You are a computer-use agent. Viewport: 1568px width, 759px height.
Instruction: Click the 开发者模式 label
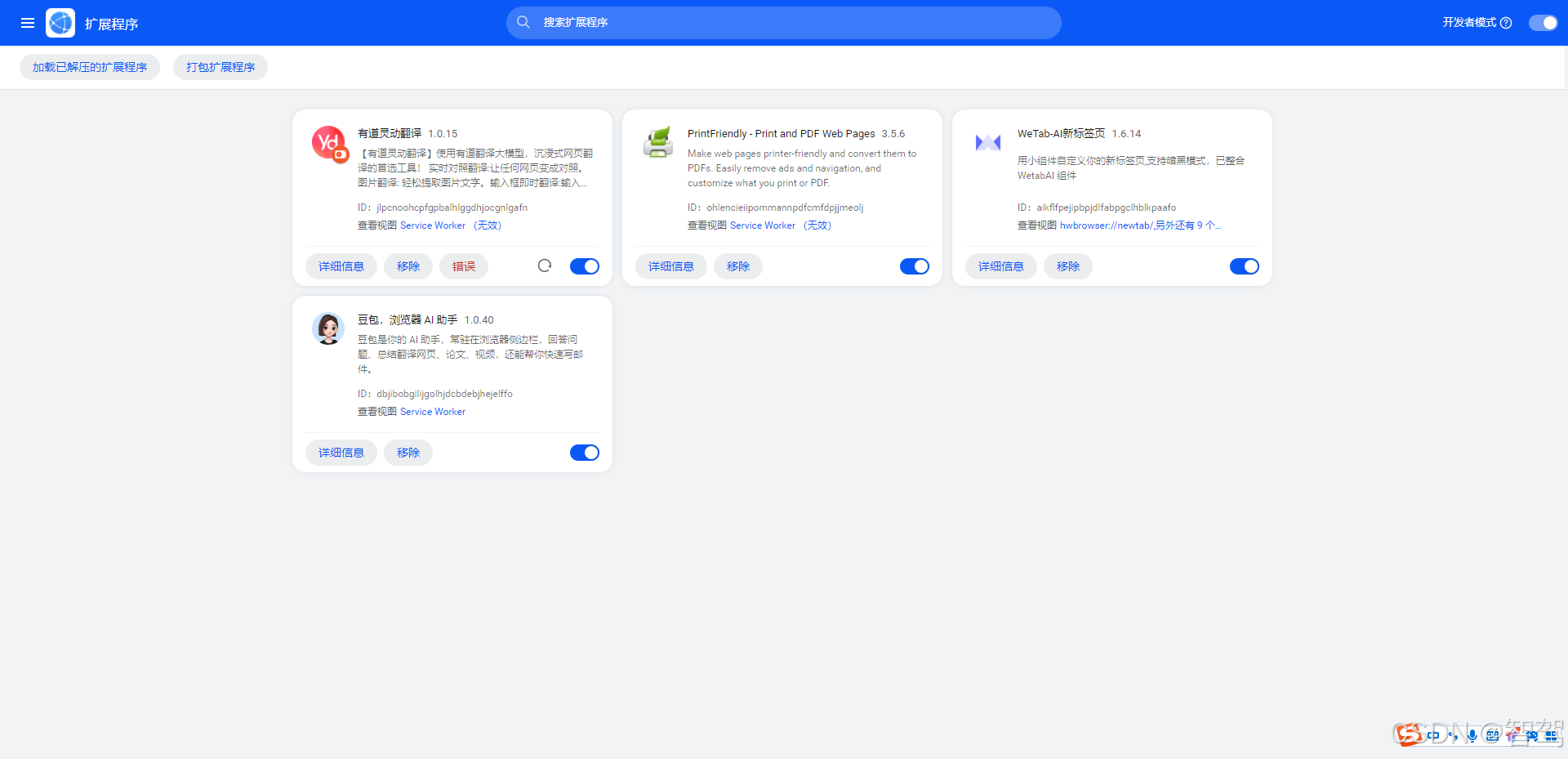pyautogui.click(x=1469, y=23)
